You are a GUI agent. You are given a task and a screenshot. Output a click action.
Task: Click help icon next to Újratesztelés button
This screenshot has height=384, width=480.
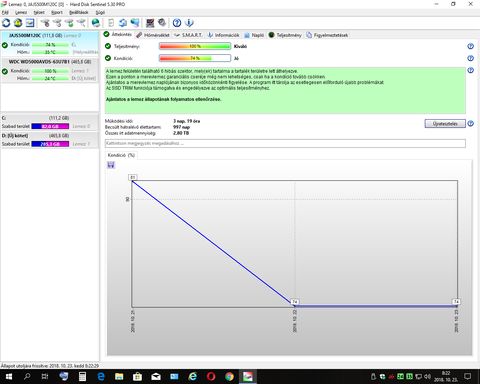coord(470,124)
